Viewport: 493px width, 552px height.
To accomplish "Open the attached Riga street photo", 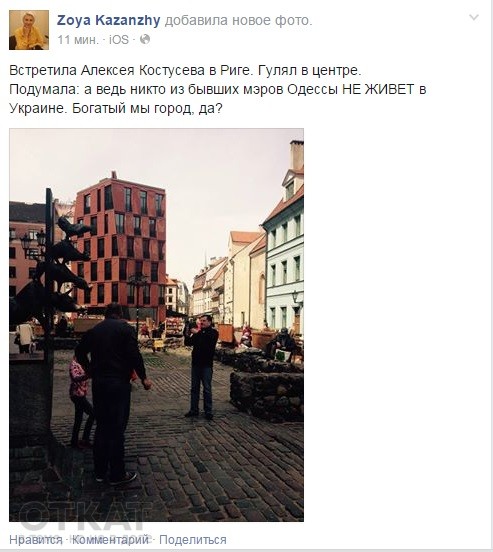I will pyautogui.click(x=156, y=325).
